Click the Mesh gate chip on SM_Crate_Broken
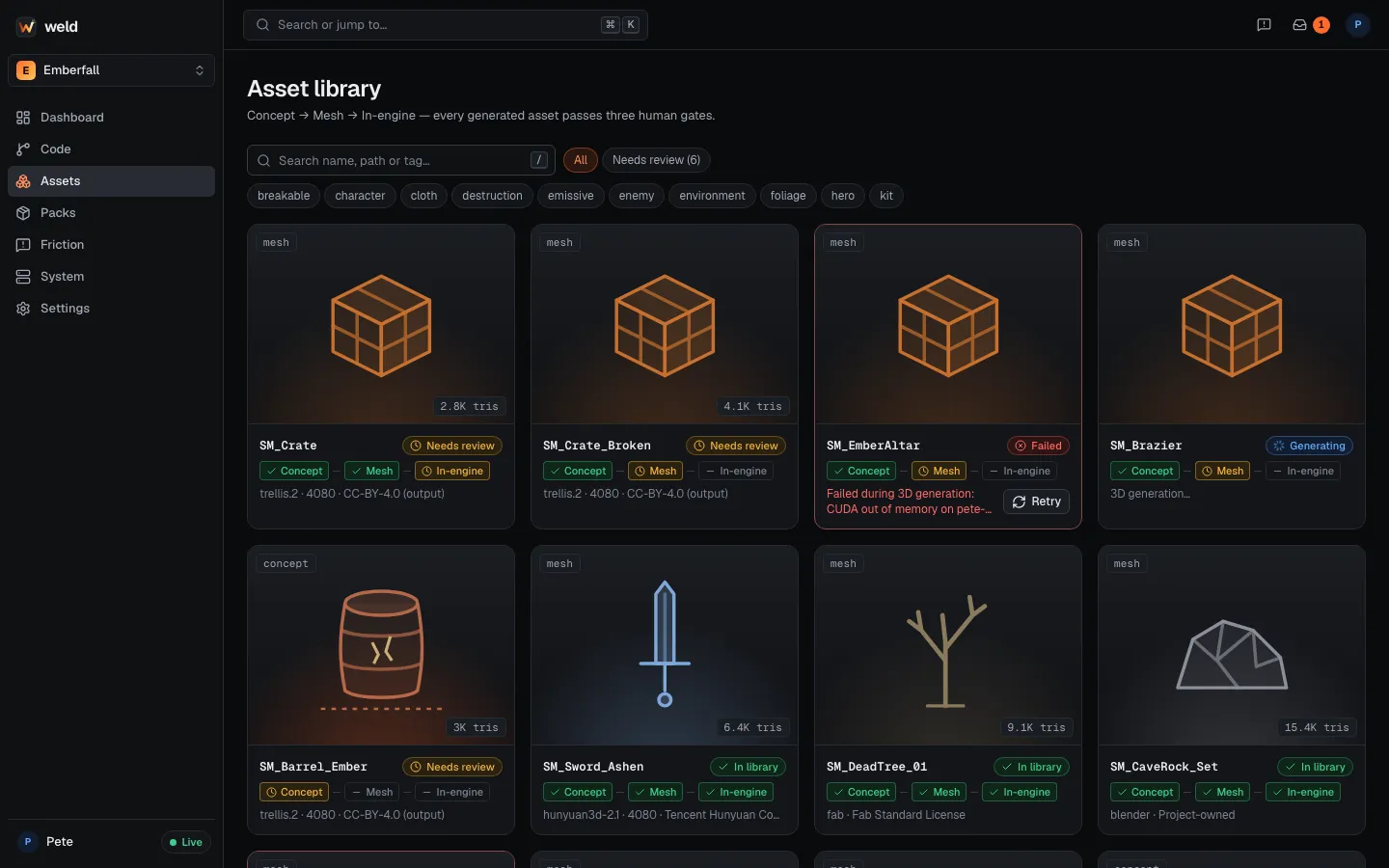Image resolution: width=1389 pixels, height=868 pixels. pyautogui.click(x=656, y=471)
